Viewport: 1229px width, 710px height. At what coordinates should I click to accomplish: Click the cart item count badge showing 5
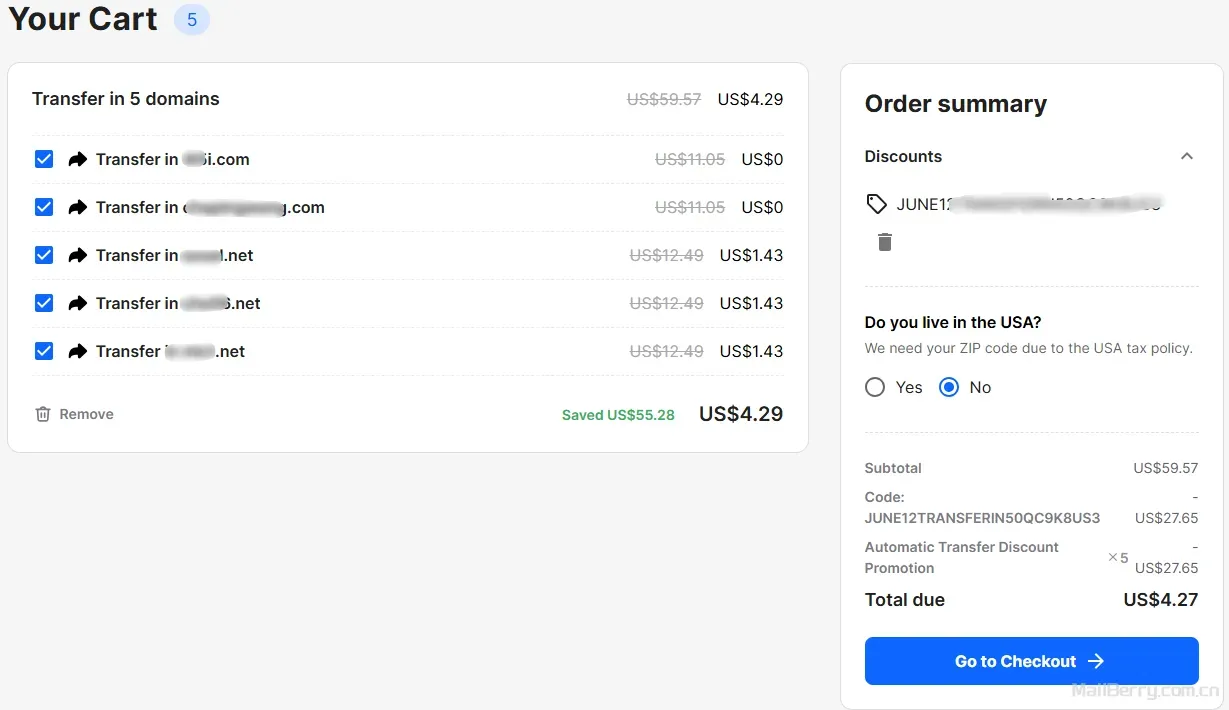pyautogui.click(x=192, y=20)
